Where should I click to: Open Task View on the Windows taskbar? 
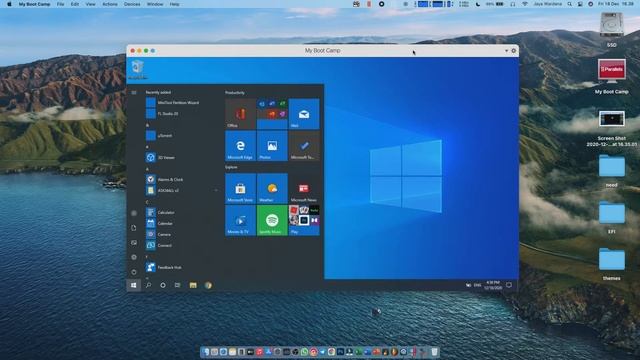(x=178, y=285)
